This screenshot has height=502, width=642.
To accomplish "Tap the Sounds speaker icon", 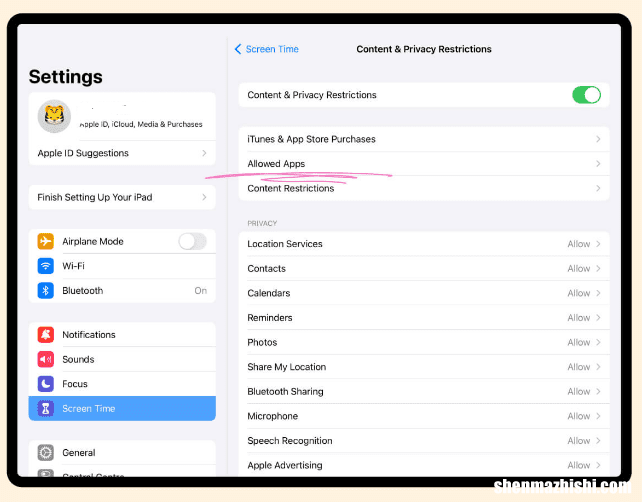I will [x=45, y=359].
